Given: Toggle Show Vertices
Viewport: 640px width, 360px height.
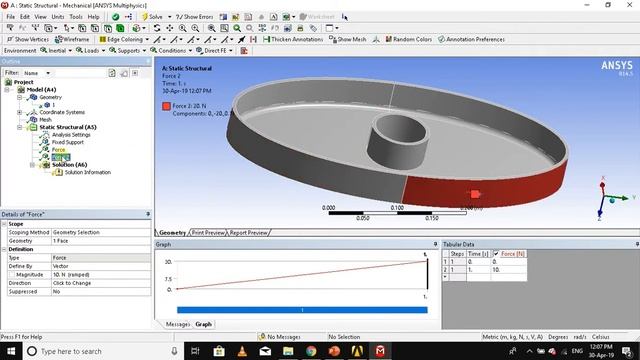Looking at the screenshot, I should pos(28,39).
